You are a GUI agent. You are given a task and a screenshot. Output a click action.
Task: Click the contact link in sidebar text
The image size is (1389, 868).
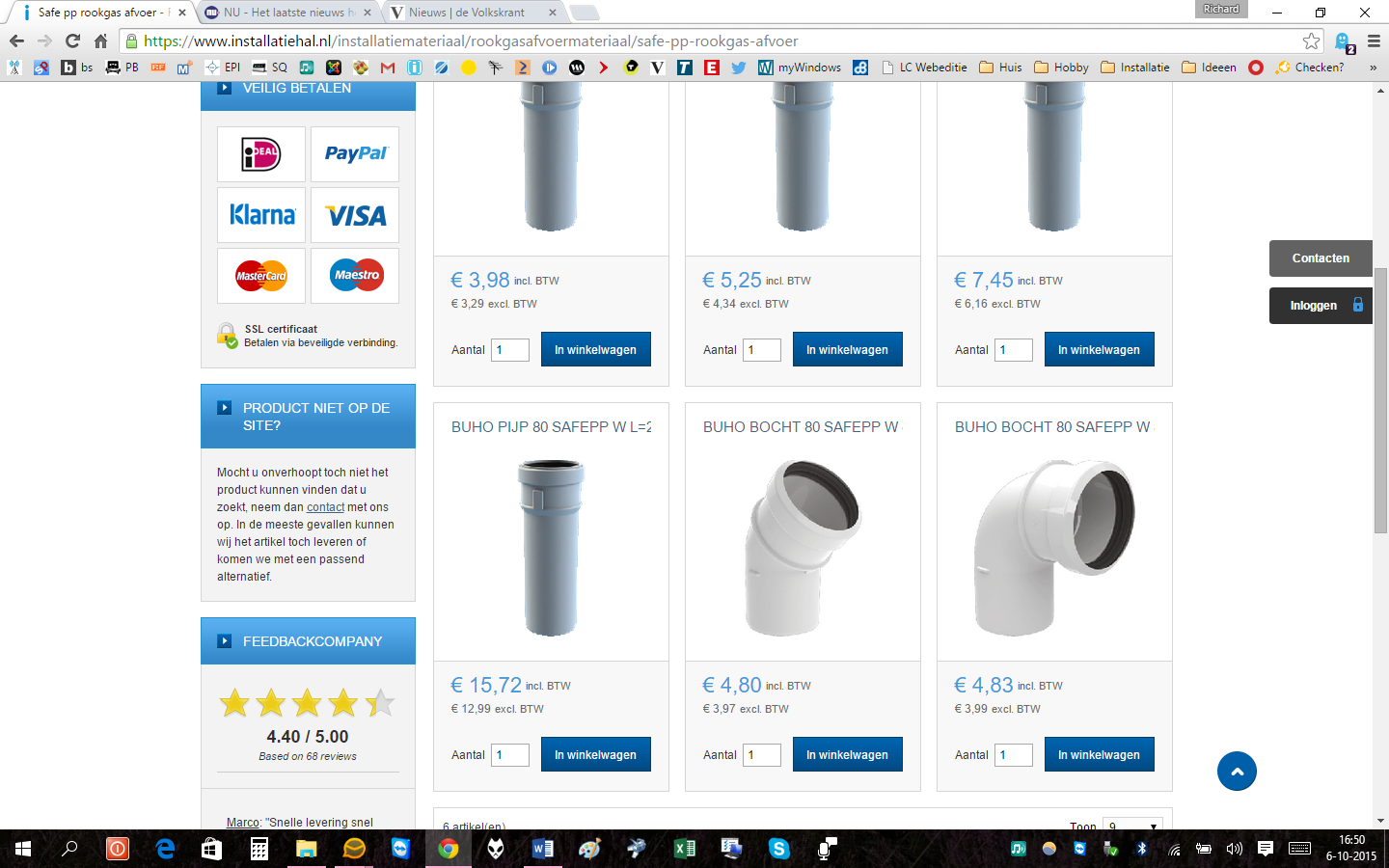click(325, 507)
